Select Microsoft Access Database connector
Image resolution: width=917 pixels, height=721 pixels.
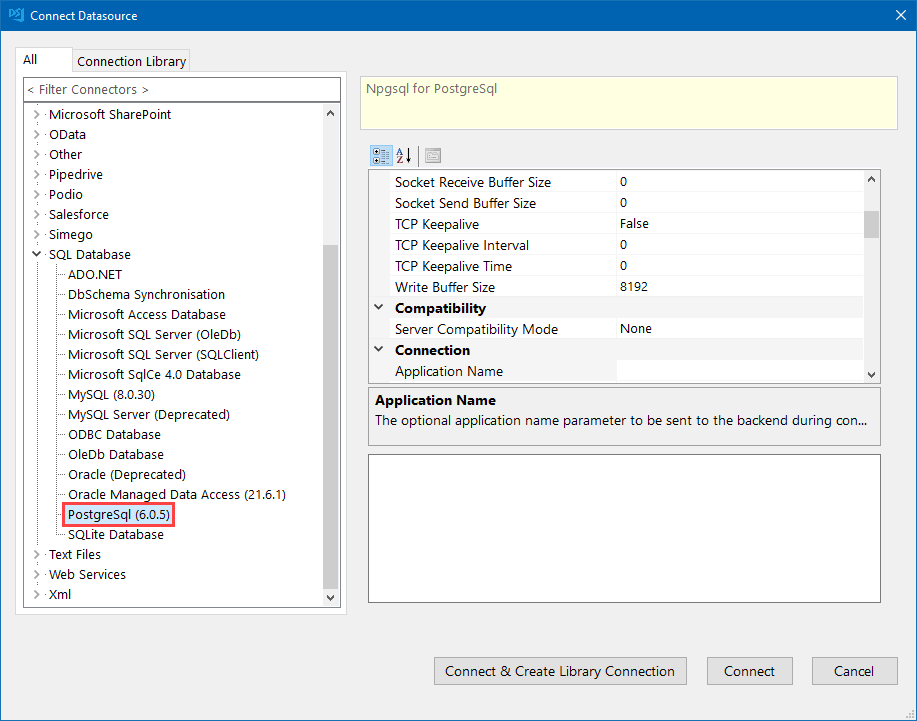point(147,315)
